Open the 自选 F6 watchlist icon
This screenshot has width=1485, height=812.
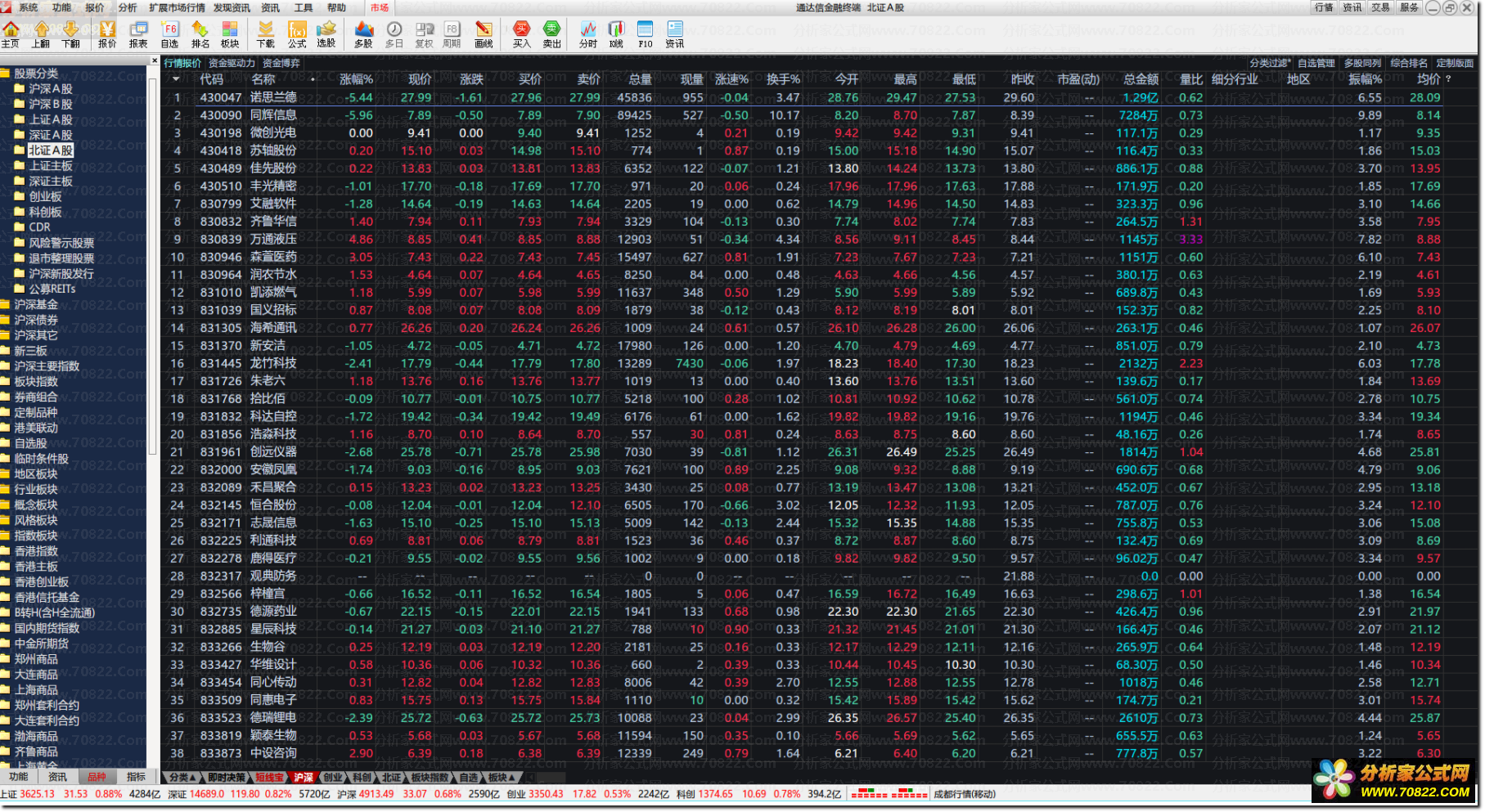169,34
